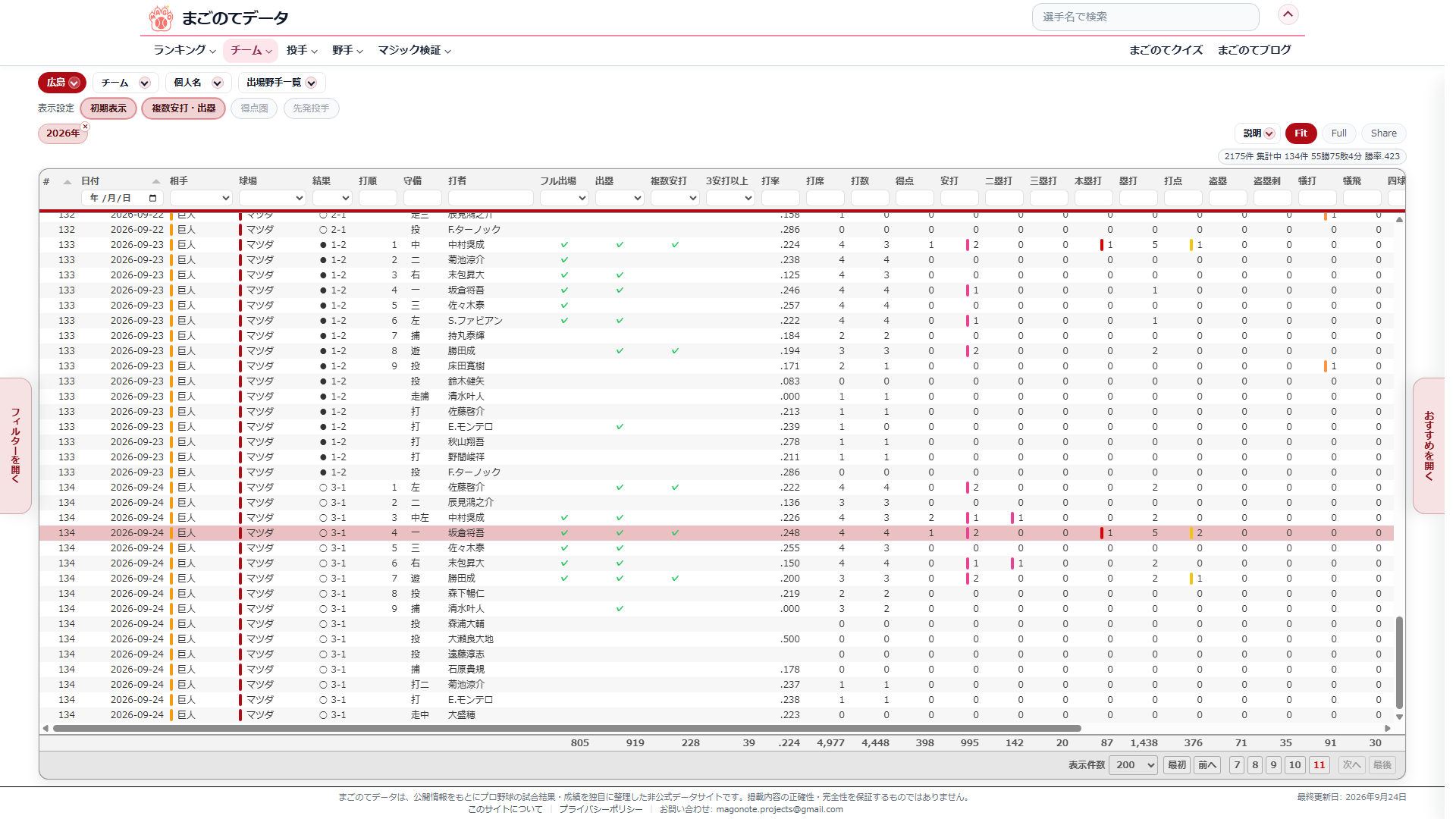Go to page 10 in the pagination

click(1295, 765)
